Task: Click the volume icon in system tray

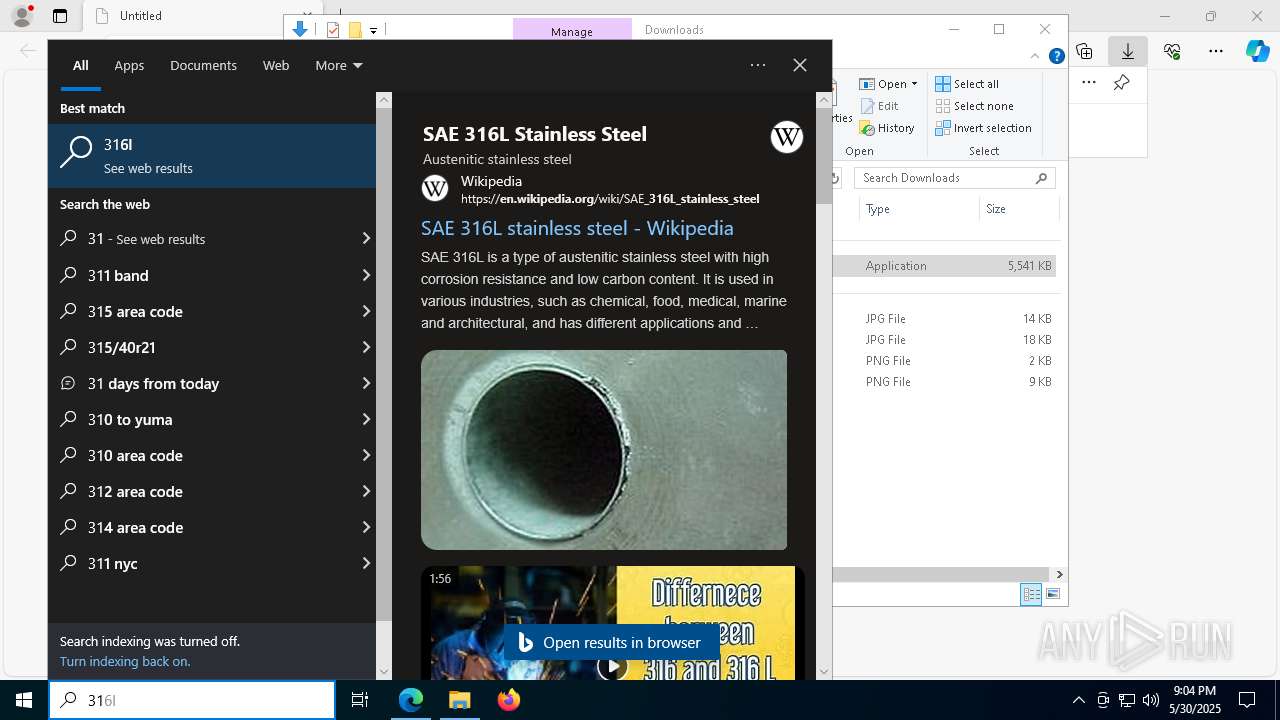Action: (1151, 700)
